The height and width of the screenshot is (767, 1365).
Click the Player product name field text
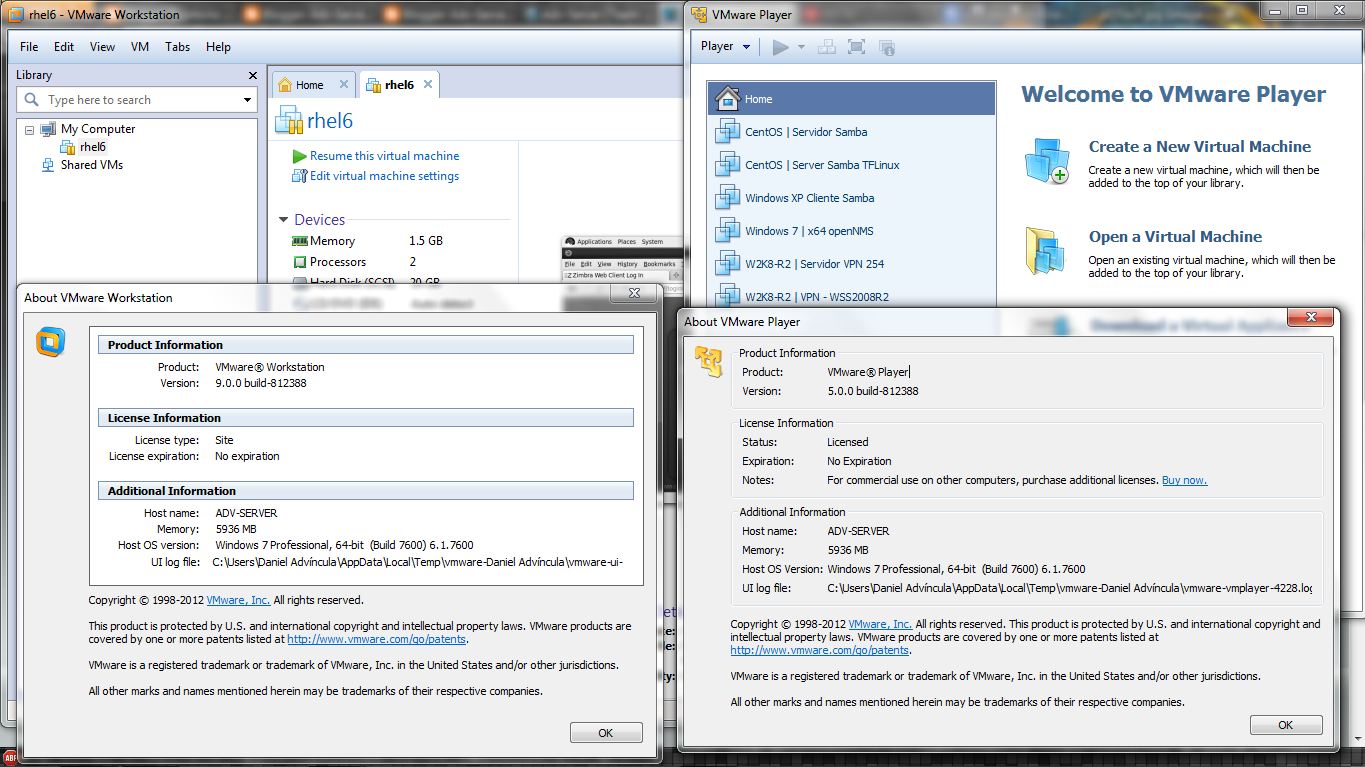pyautogui.click(x=868, y=372)
